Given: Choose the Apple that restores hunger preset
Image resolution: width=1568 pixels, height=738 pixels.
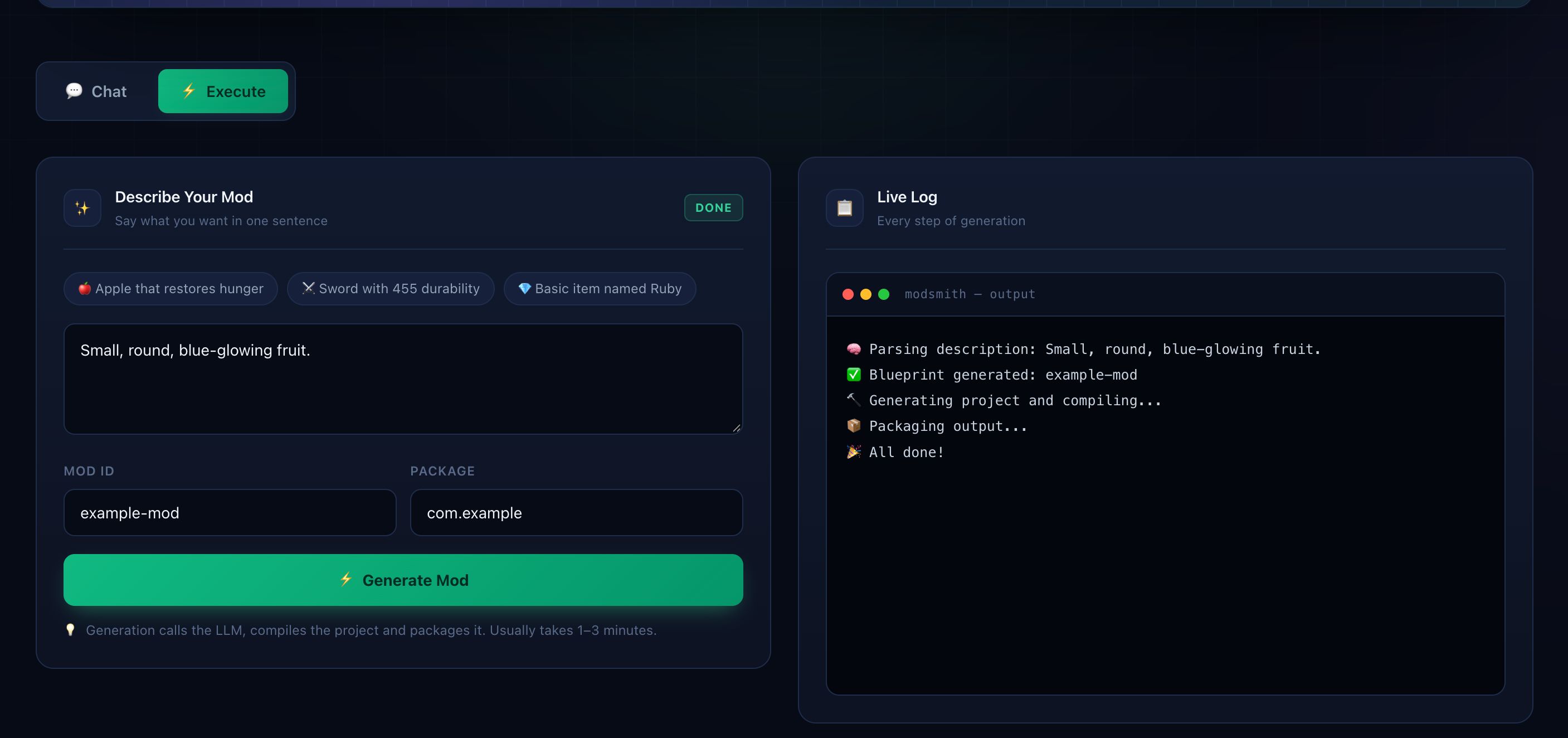Looking at the screenshot, I should click(171, 289).
